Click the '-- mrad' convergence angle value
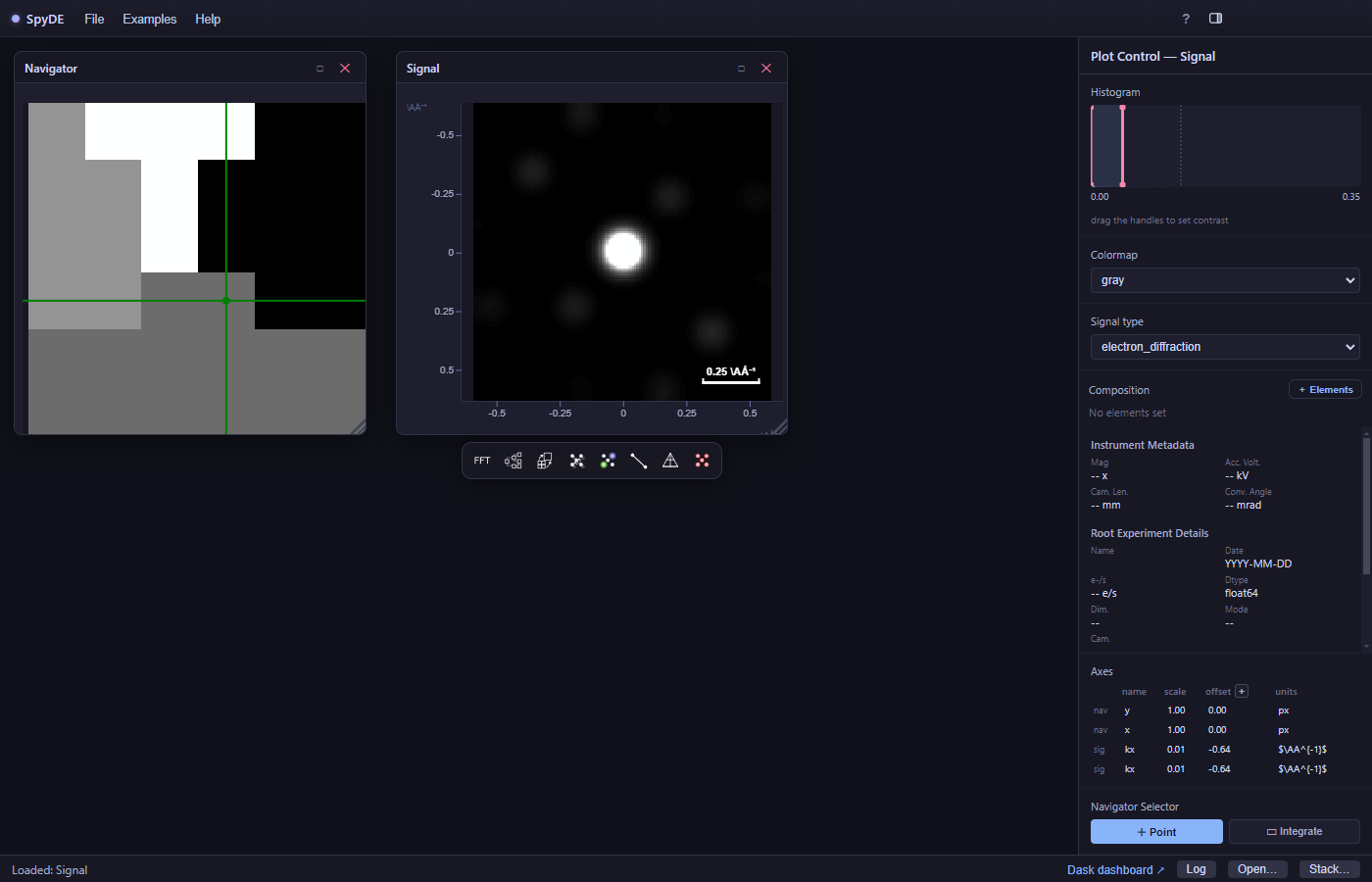1372x882 pixels. click(x=1244, y=506)
